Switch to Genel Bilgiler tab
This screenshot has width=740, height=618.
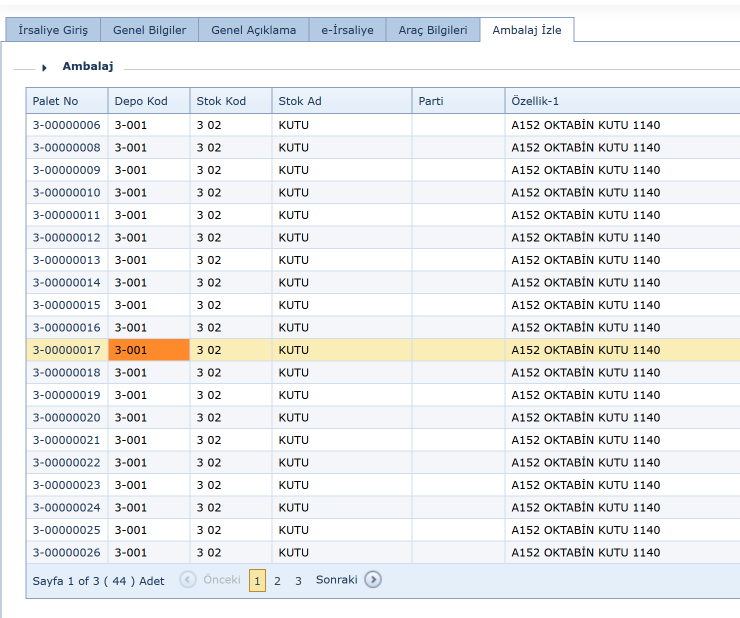(149, 30)
